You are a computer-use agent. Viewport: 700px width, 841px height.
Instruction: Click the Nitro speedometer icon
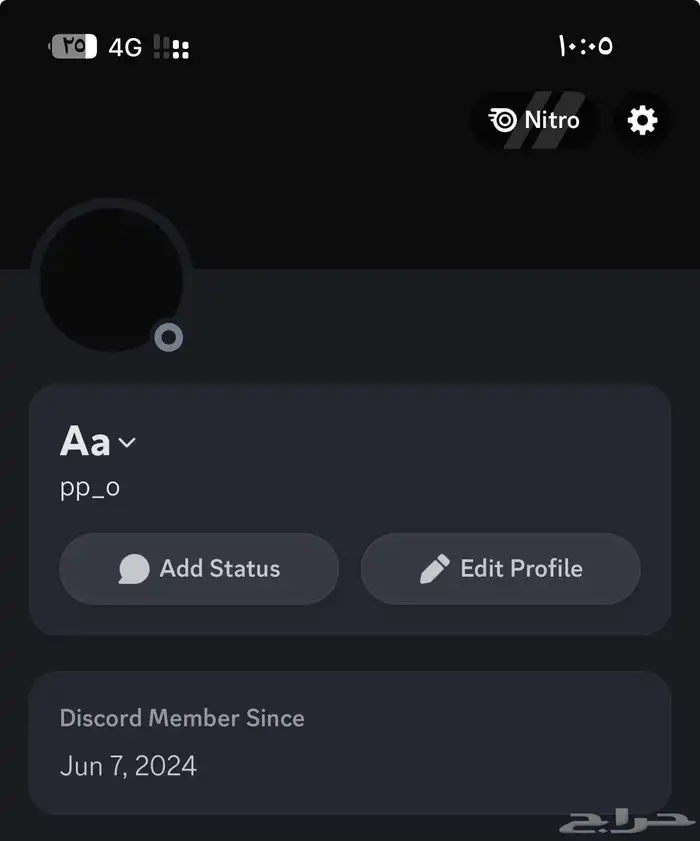point(503,121)
